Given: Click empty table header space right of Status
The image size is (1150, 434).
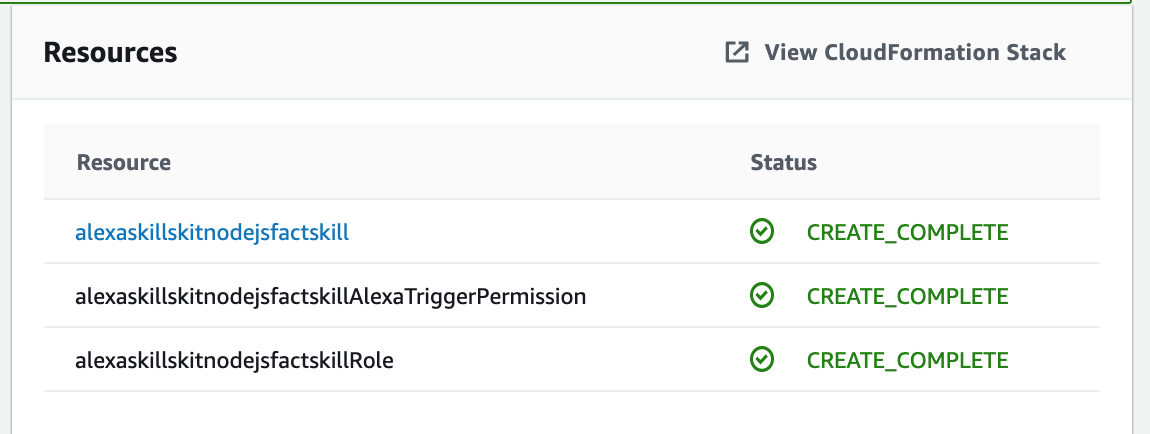Looking at the screenshot, I should [x=960, y=162].
